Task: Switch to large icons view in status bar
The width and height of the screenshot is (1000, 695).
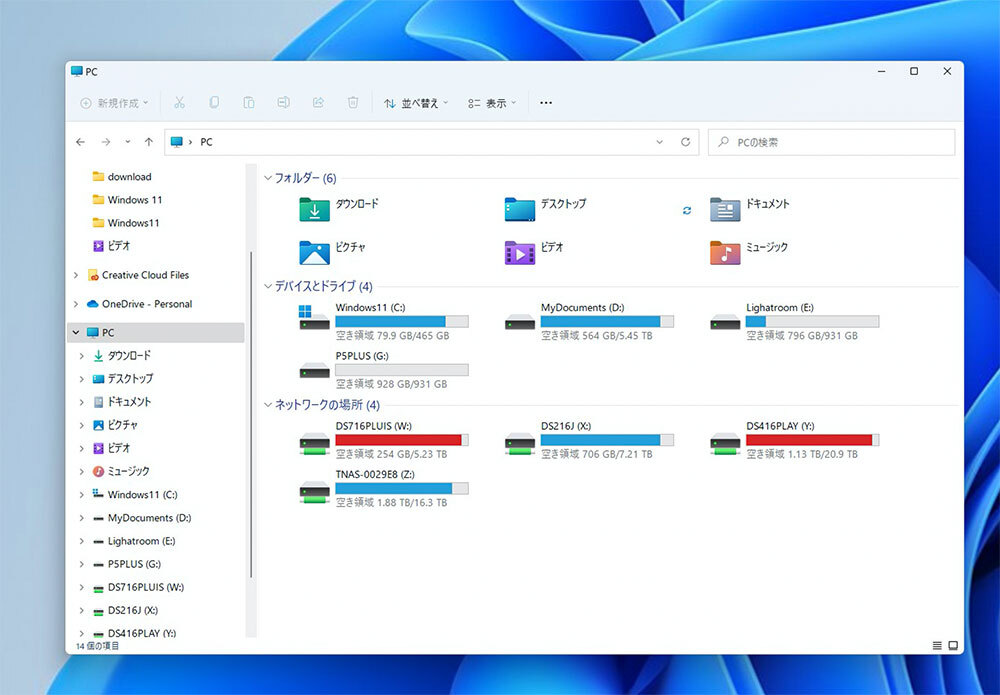Action: (x=953, y=645)
